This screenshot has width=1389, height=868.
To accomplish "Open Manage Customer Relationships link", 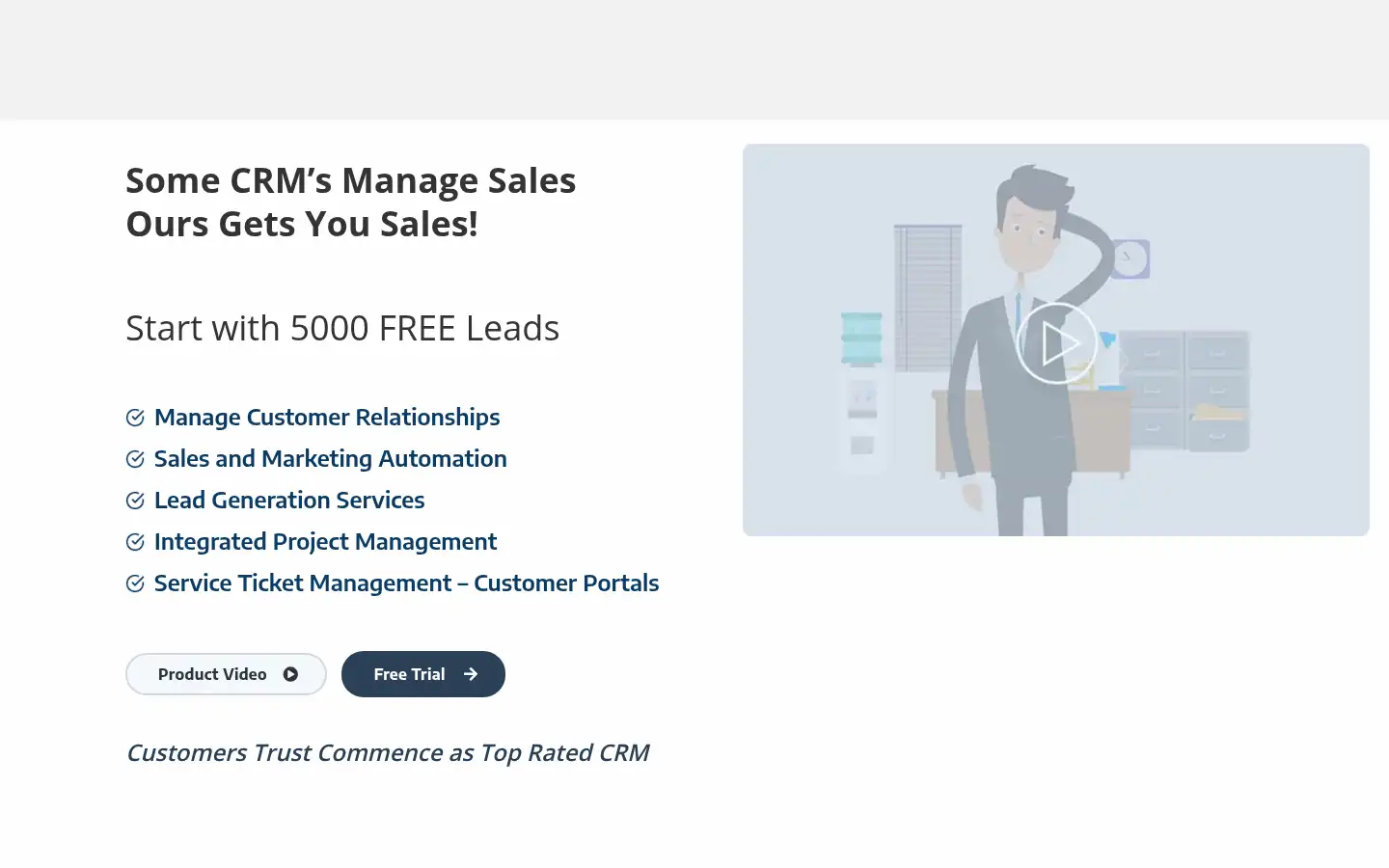I will click(327, 418).
